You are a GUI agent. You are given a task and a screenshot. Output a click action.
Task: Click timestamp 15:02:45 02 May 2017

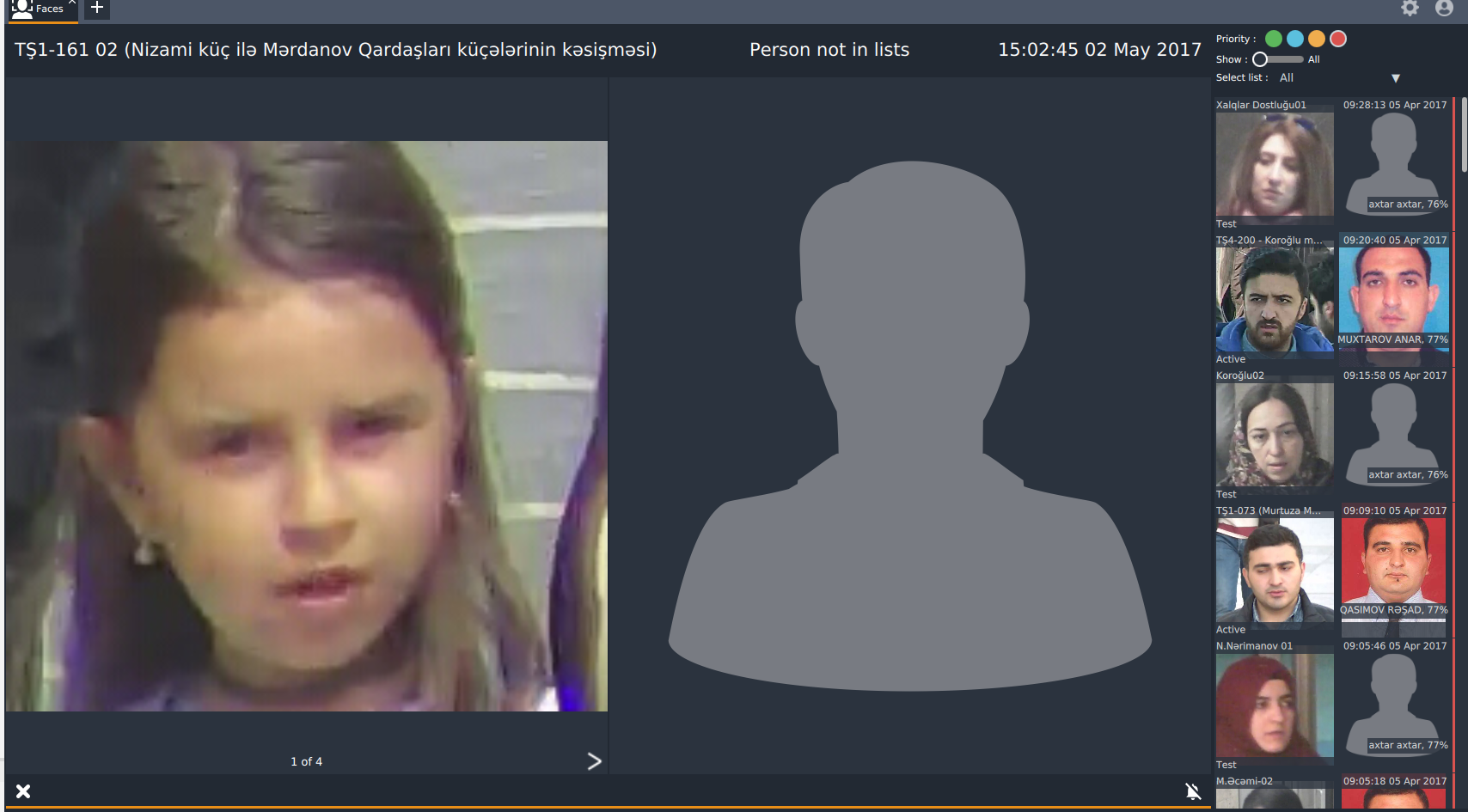1099,50
